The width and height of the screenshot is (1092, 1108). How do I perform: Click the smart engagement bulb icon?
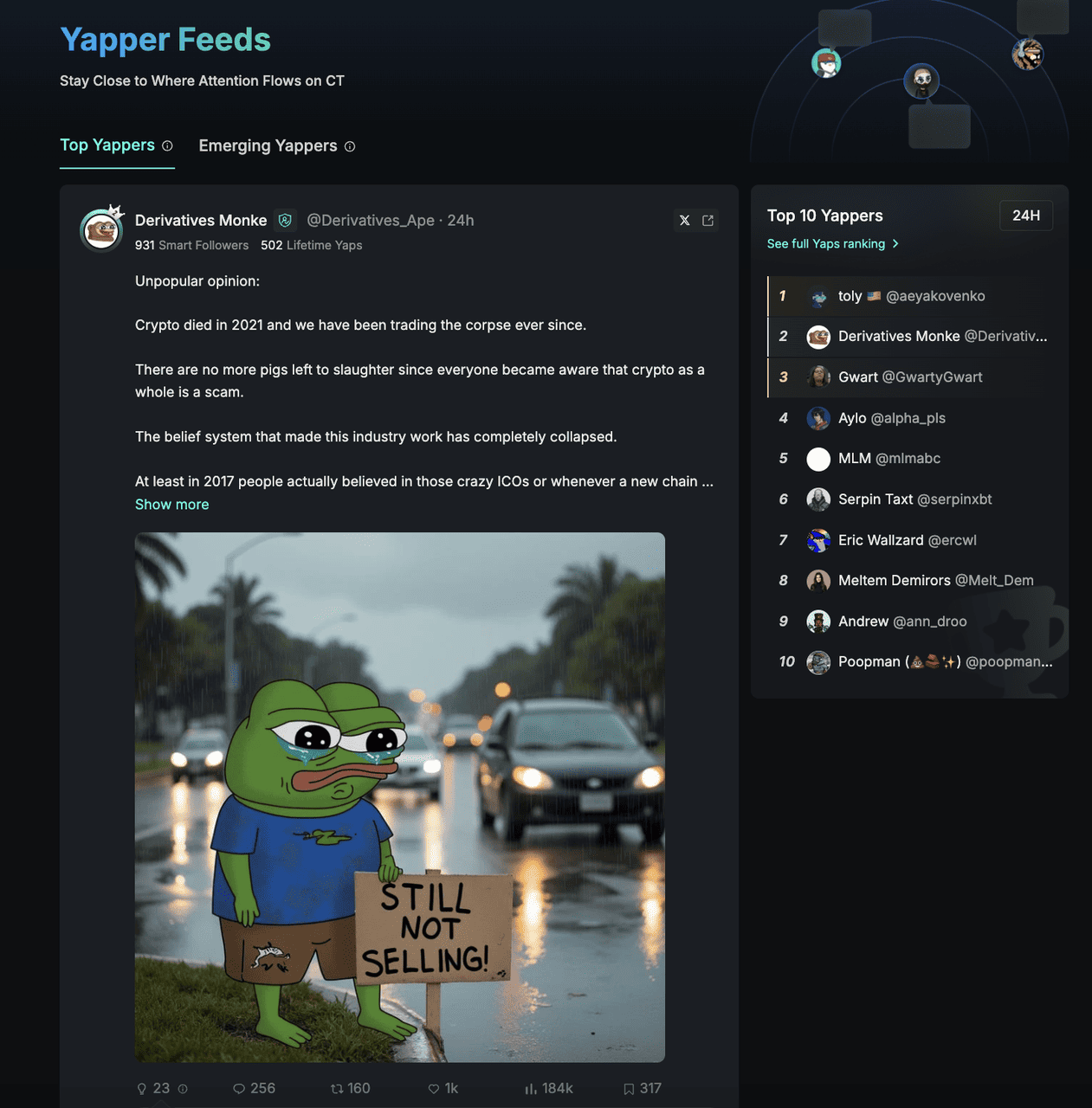point(142,1089)
